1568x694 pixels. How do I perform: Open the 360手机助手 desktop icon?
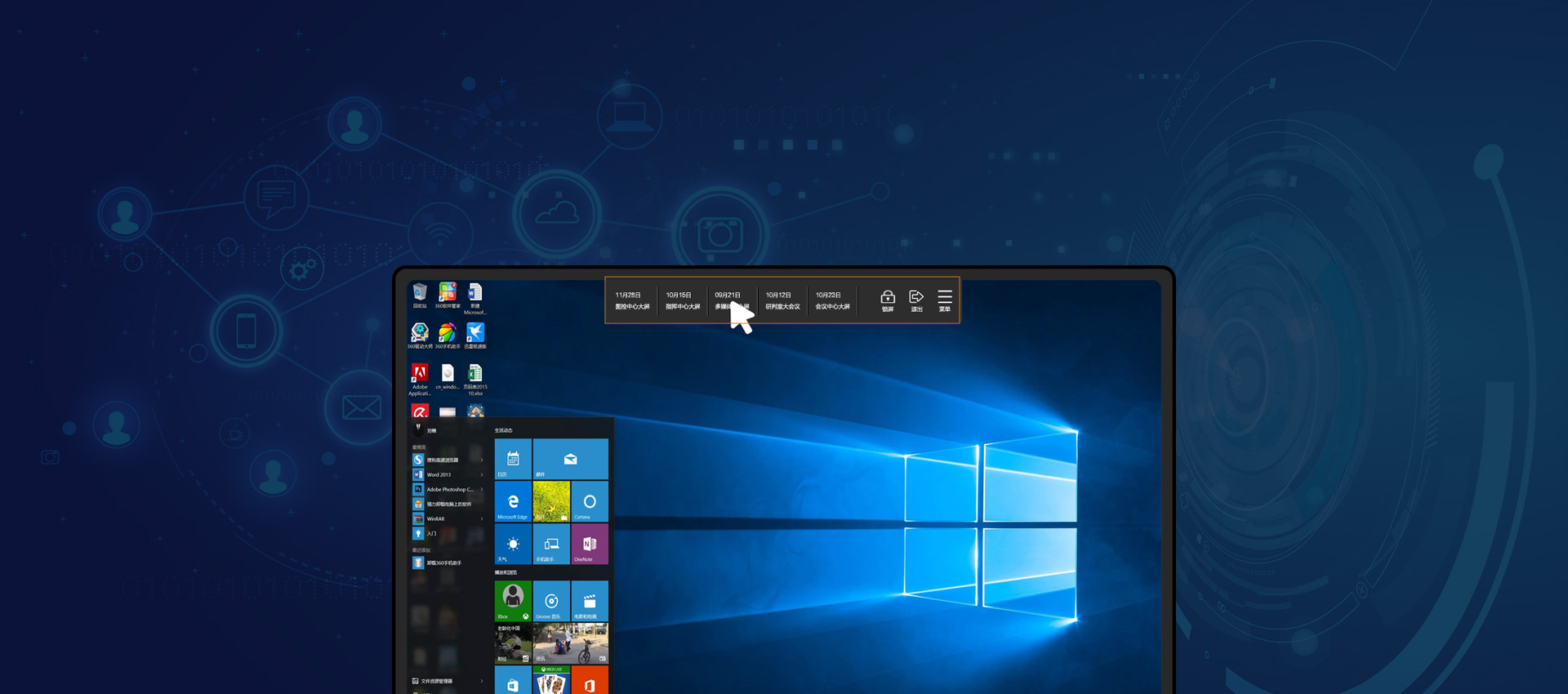click(x=448, y=336)
